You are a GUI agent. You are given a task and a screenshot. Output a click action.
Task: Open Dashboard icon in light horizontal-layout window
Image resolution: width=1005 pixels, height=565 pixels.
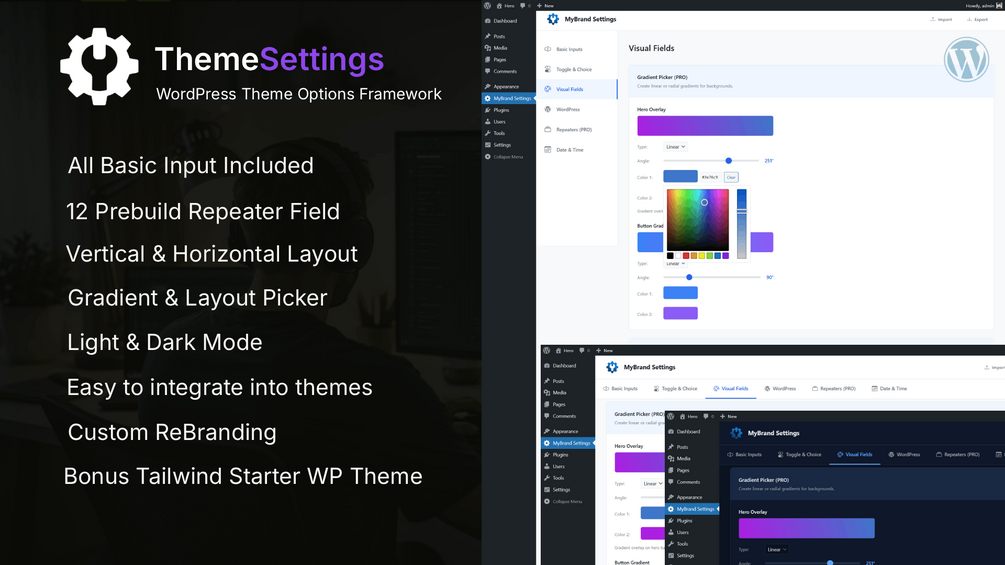click(x=547, y=366)
